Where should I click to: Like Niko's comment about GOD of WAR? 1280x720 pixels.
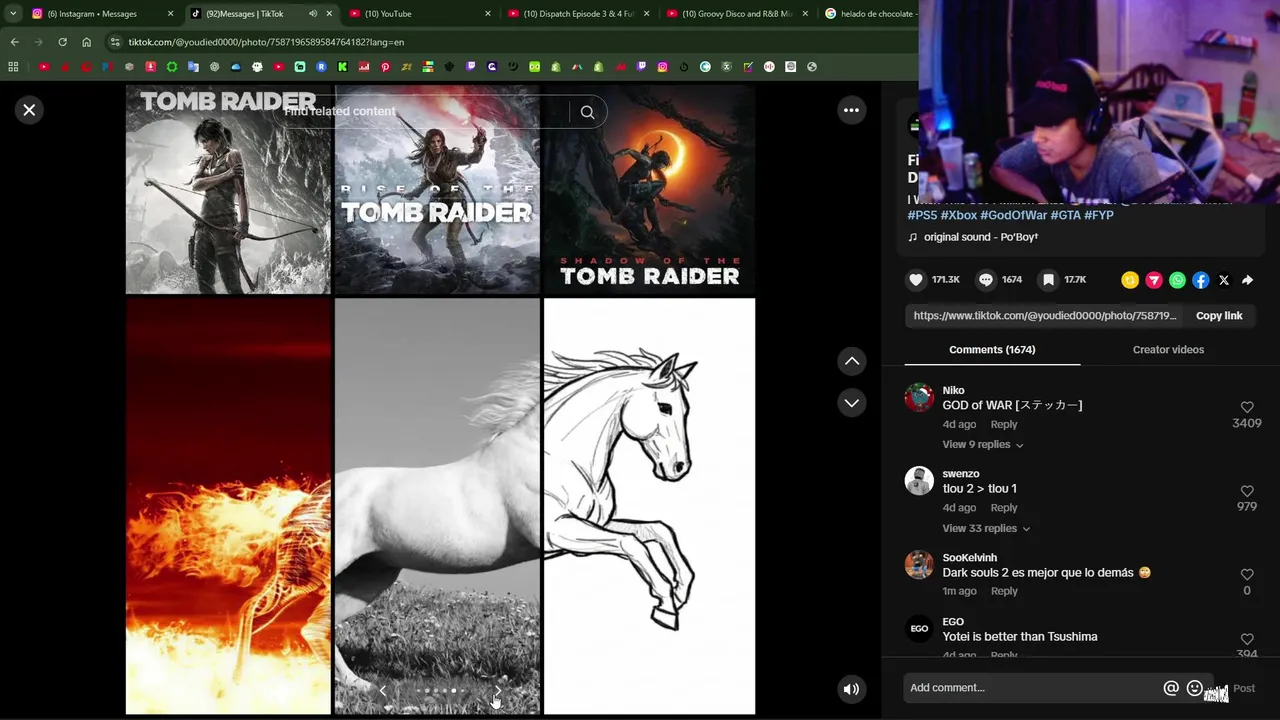pos(1247,407)
